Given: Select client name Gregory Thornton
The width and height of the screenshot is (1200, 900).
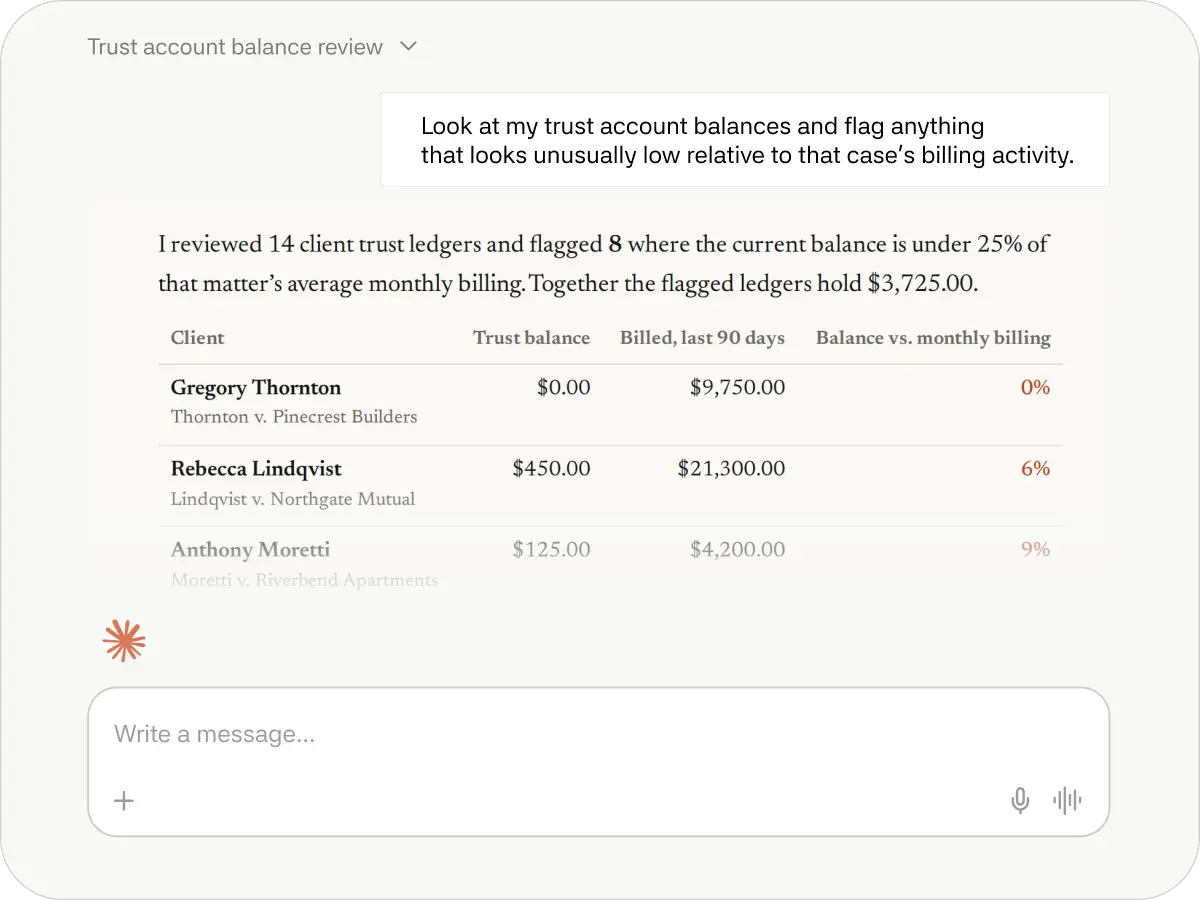Looking at the screenshot, I should coord(256,388).
